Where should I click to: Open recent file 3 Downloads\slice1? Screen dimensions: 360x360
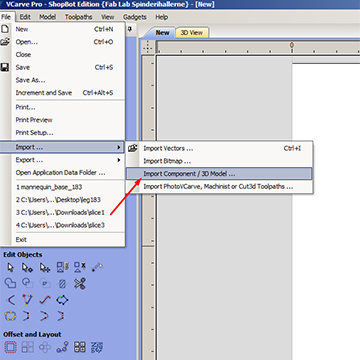tap(62, 212)
